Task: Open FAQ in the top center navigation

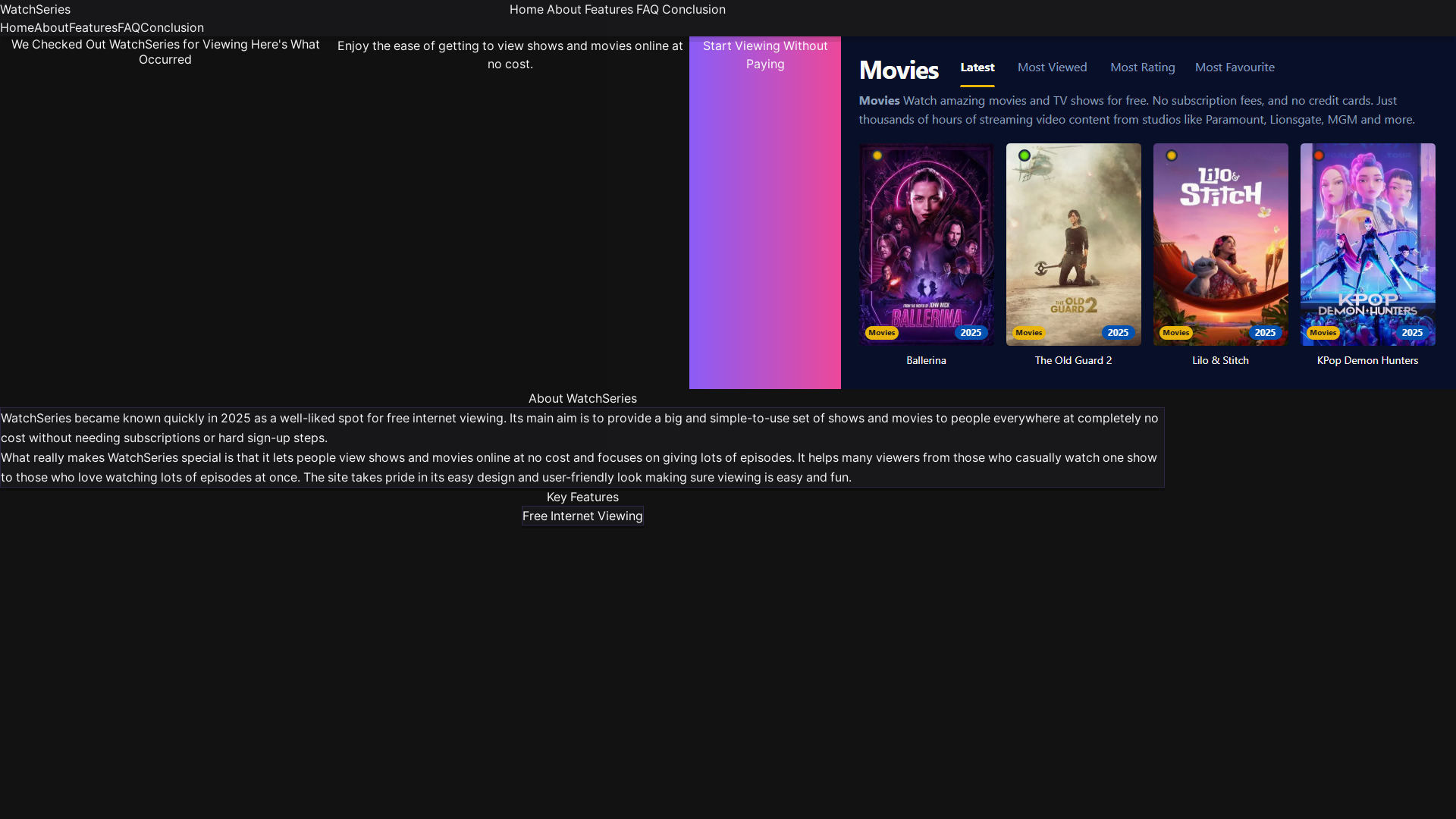Action: (647, 9)
